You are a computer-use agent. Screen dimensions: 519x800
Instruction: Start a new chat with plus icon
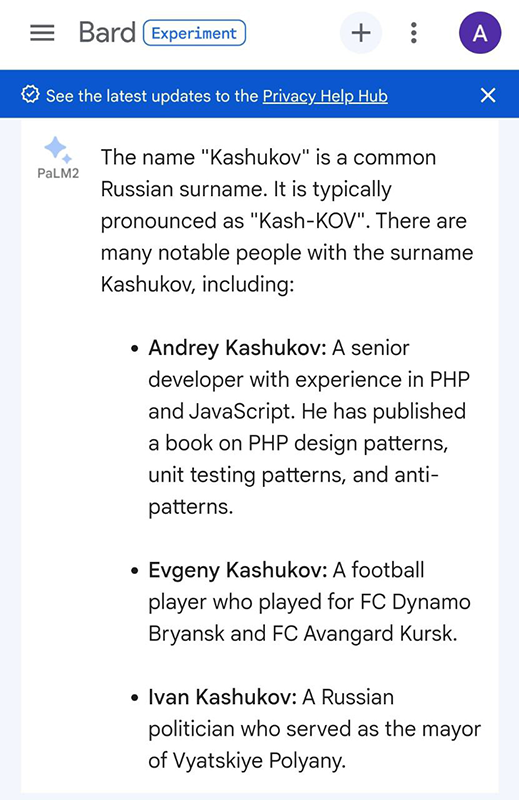pos(361,33)
